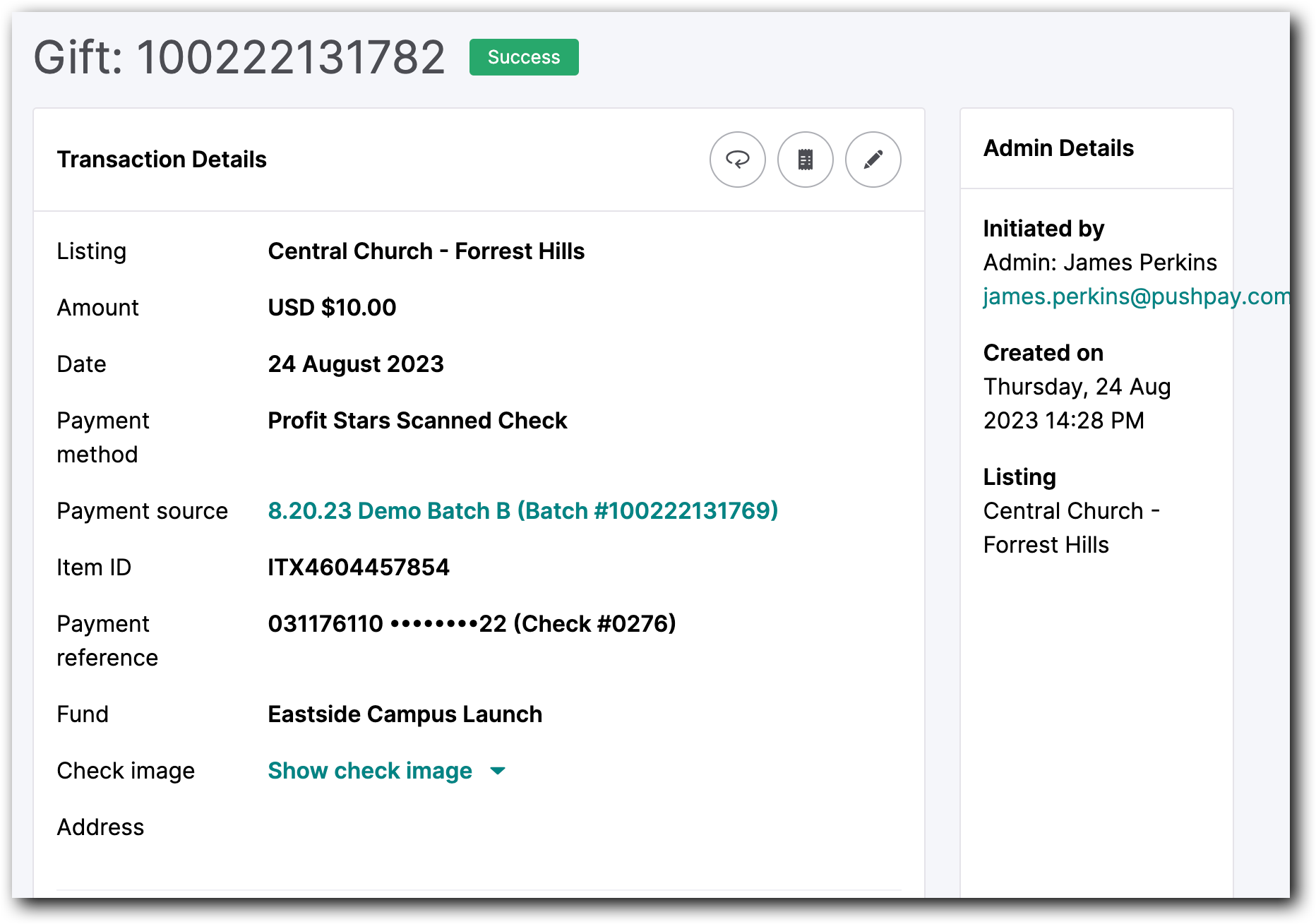Expand Show check image
Viewport: 1316px width, 924px height.
click(369, 770)
